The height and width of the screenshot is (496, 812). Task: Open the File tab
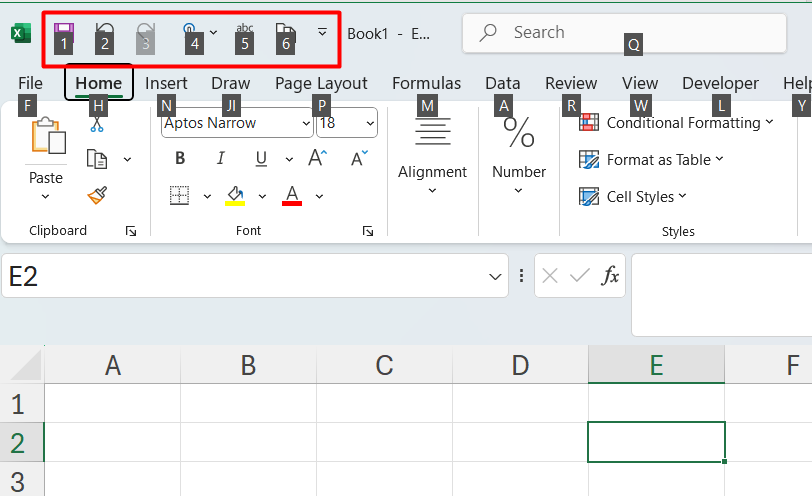pyautogui.click(x=30, y=83)
